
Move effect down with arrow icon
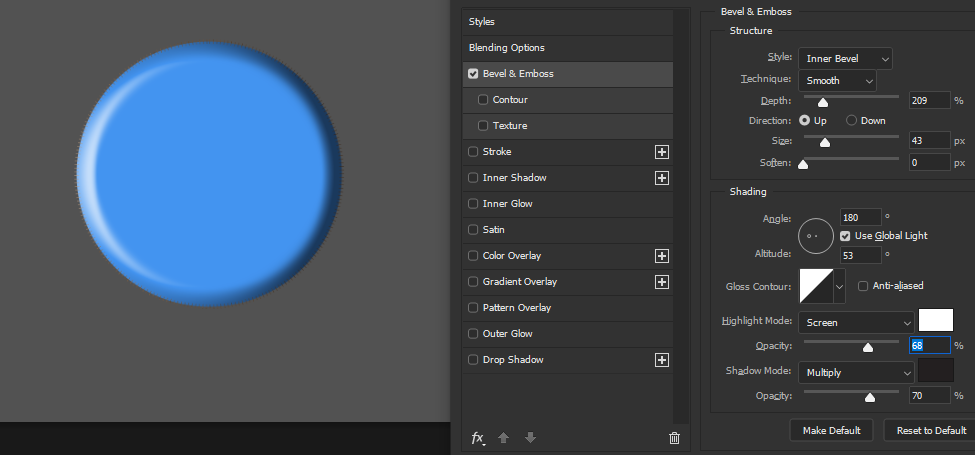click(530, 438)
